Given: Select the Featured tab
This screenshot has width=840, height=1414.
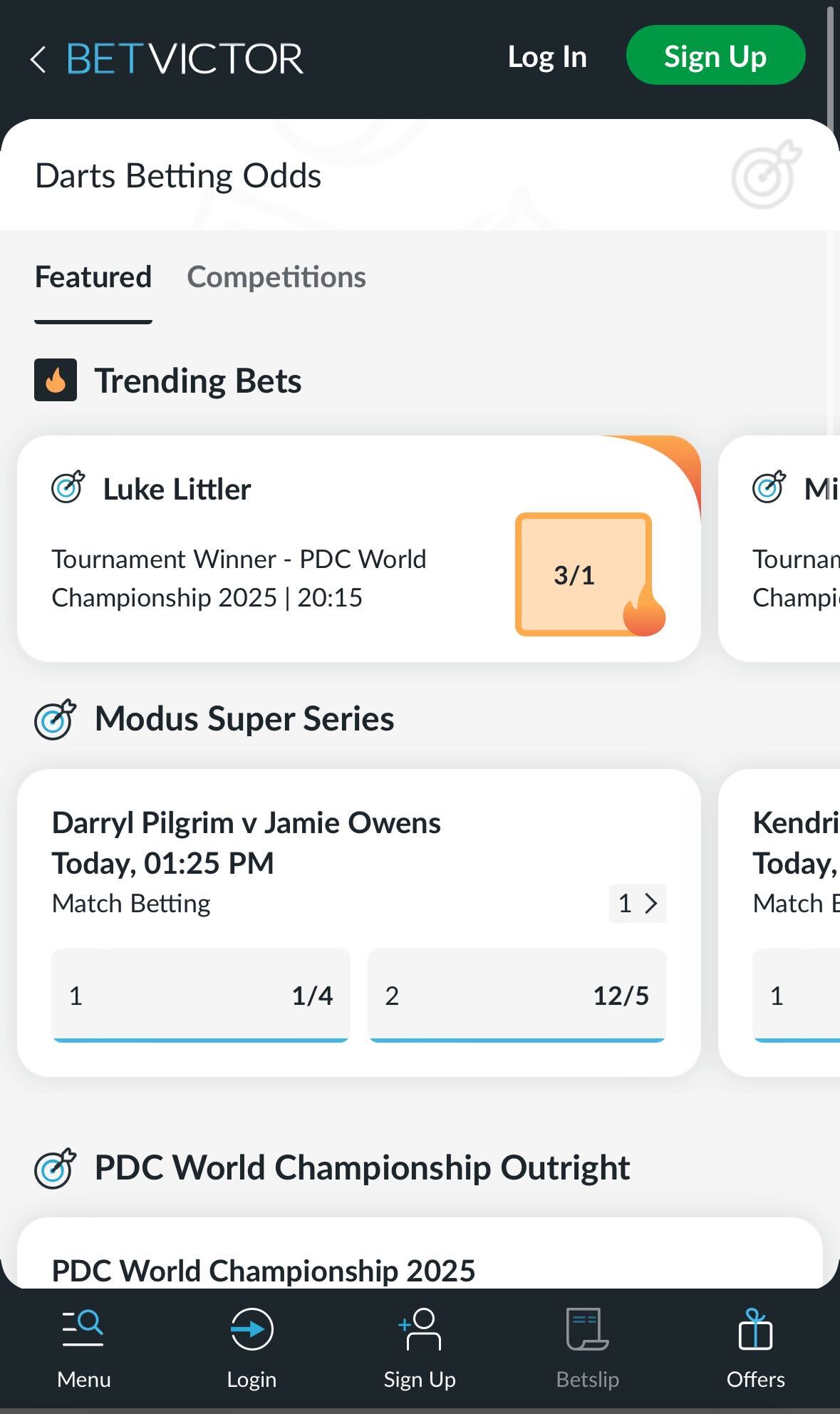Looking at the screenshot, I should coord(93,277).
